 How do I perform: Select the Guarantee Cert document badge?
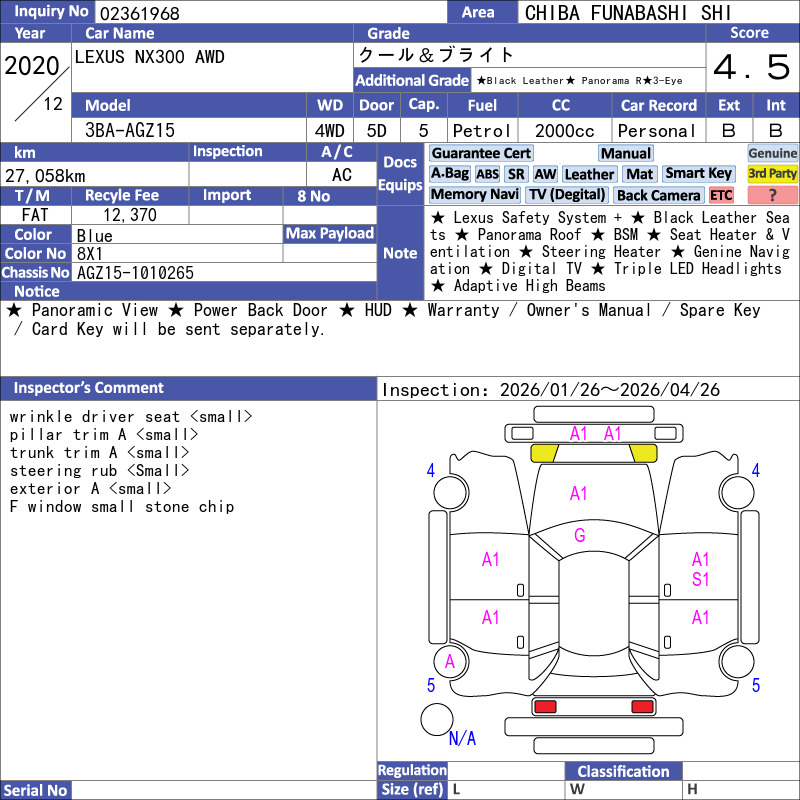click(x=481, y=153)
